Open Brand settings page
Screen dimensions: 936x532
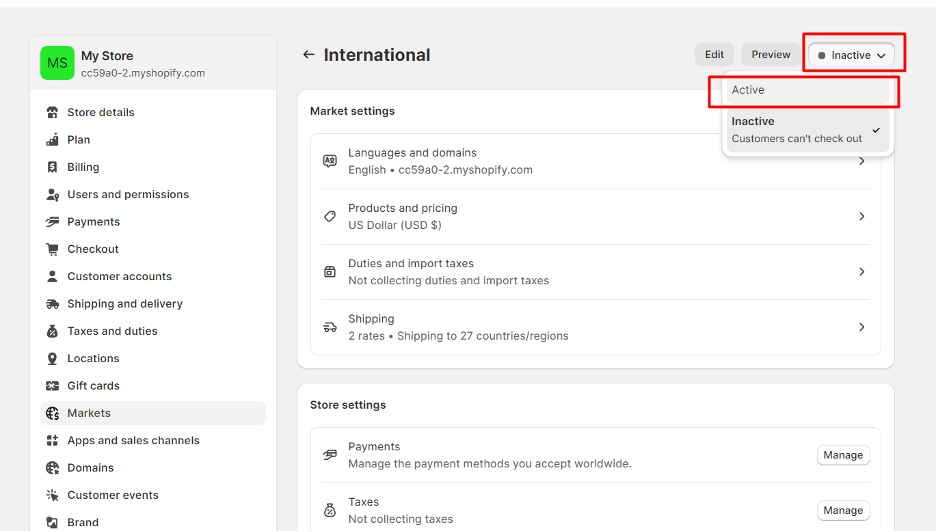click(x=153, y=522)
